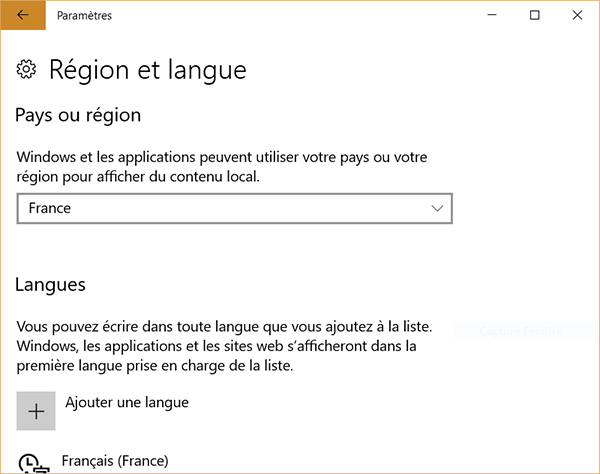
Task: Click the Région et langue page heading
Action: (147, 70)
